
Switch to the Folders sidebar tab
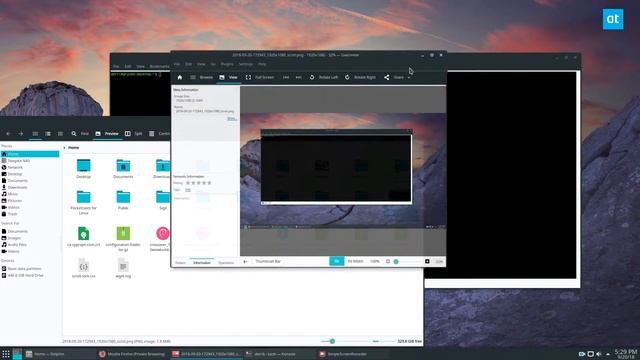click(x=180, y=262)
